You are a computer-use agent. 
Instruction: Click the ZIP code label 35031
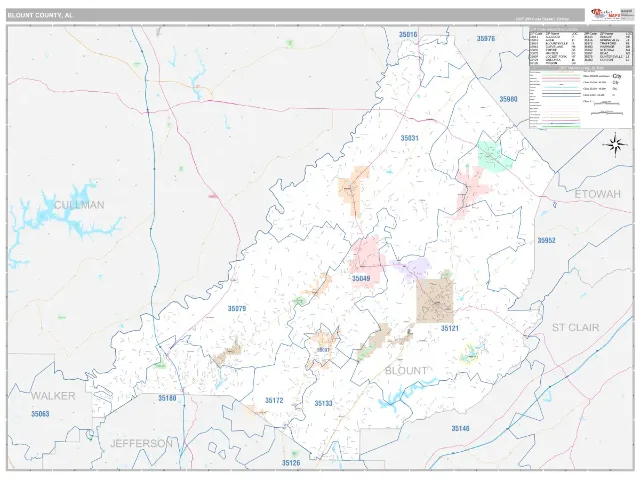409,138
